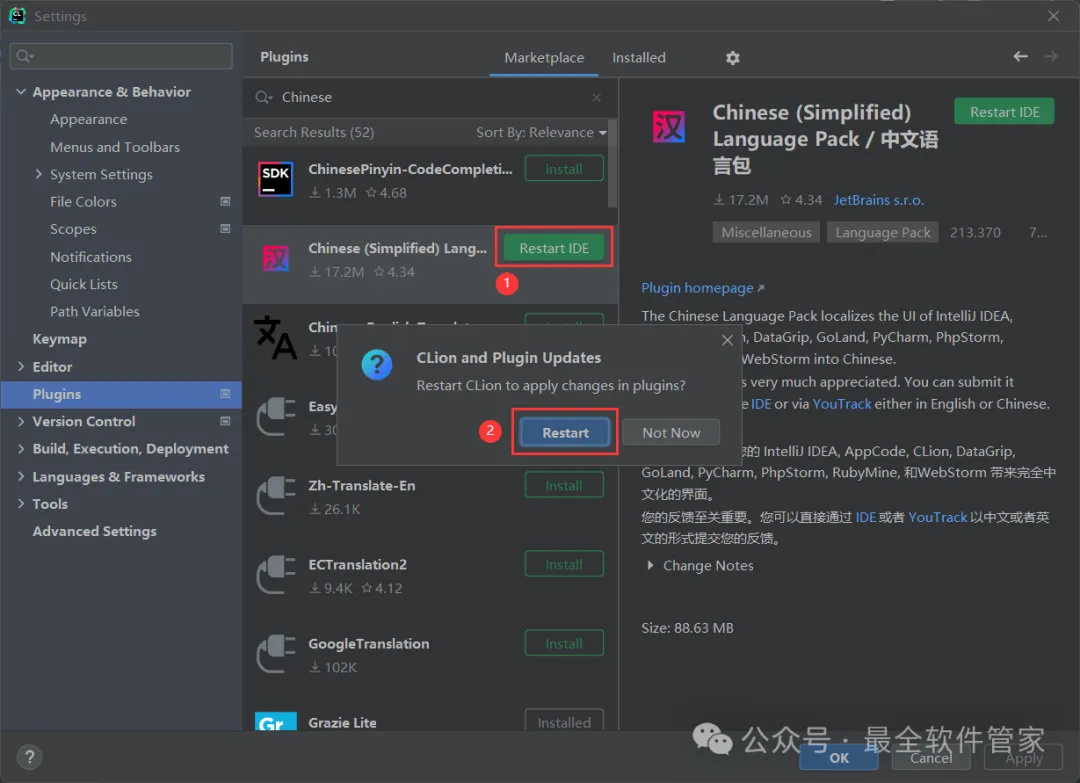Click the OK button
The height and width of the screenshot is (783, 1080).
pyautogui.click(x=839, y=758)
